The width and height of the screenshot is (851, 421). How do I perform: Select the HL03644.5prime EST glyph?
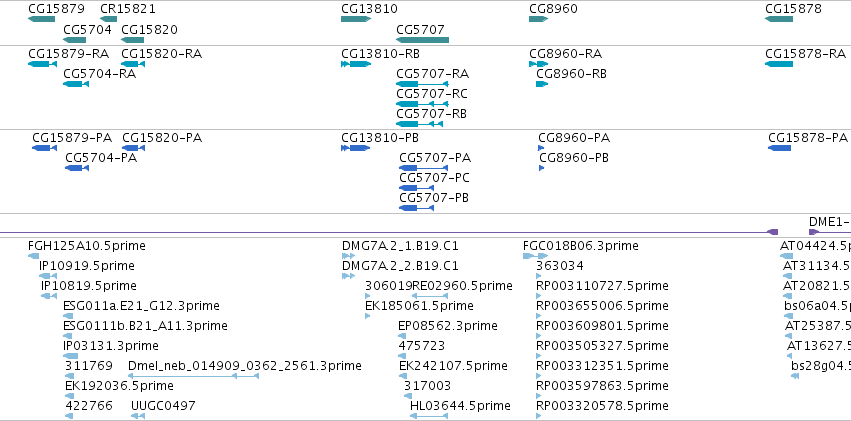coord(429,416)
